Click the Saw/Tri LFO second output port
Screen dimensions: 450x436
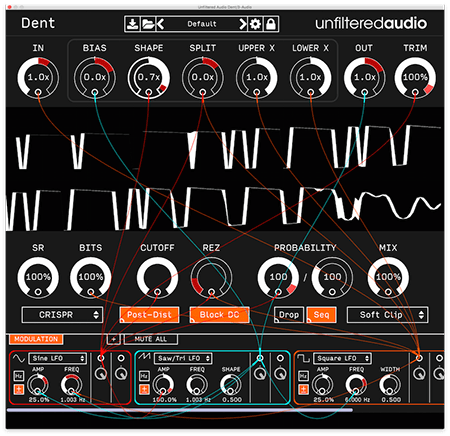click(x=280, y=358)
